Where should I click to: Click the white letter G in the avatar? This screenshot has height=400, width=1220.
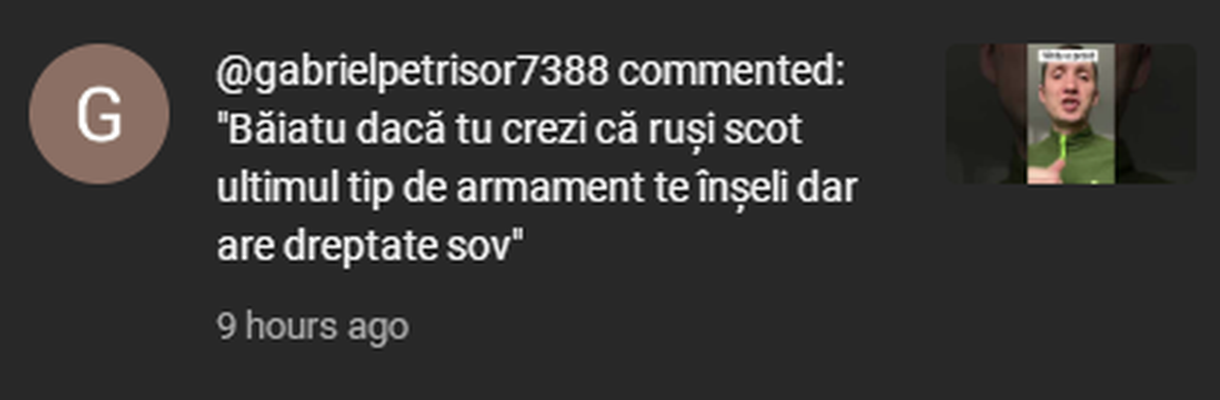99,115
